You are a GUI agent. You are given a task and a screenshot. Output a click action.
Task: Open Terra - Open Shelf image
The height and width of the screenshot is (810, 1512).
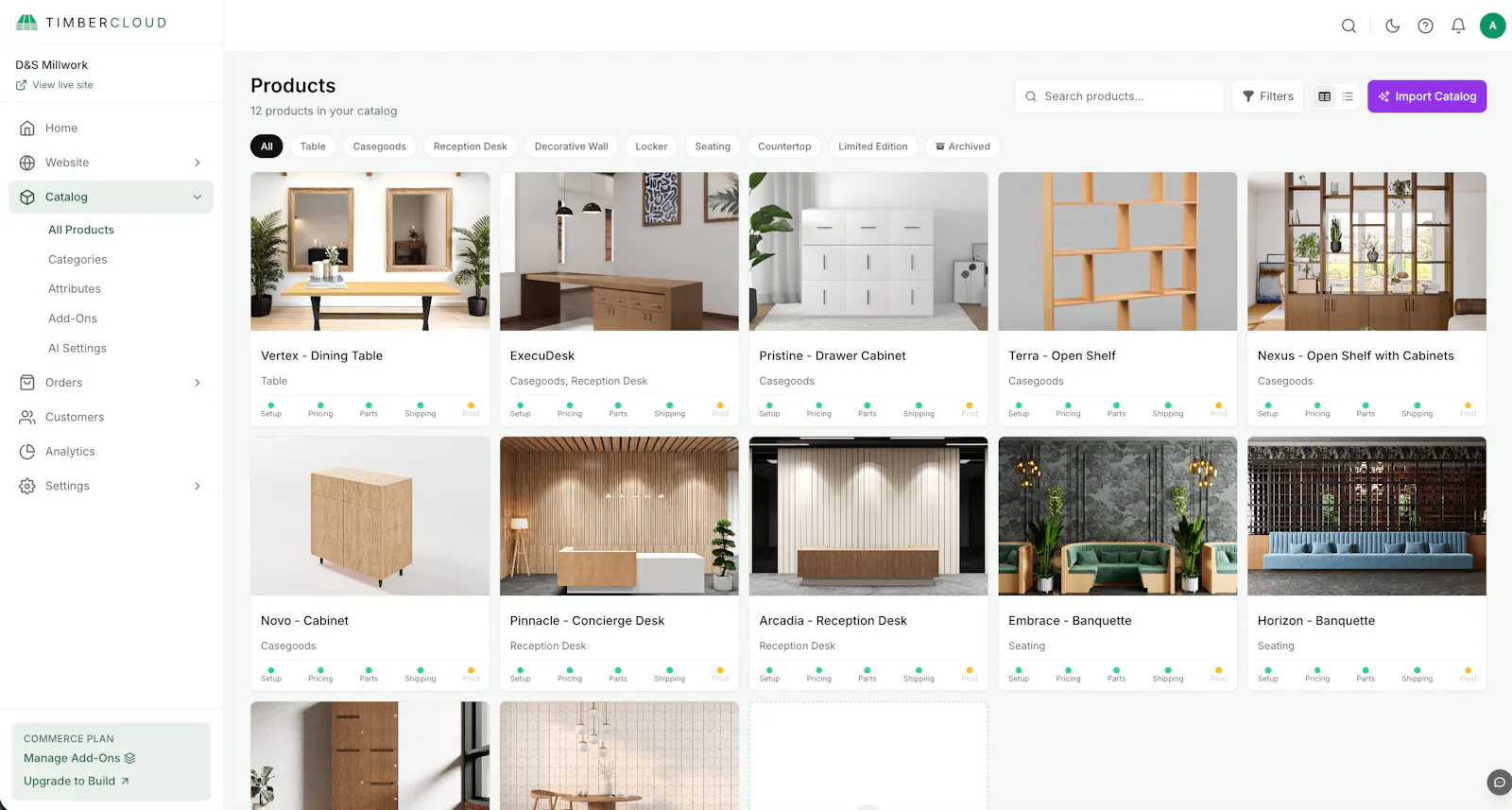(x=1118, y=251)
